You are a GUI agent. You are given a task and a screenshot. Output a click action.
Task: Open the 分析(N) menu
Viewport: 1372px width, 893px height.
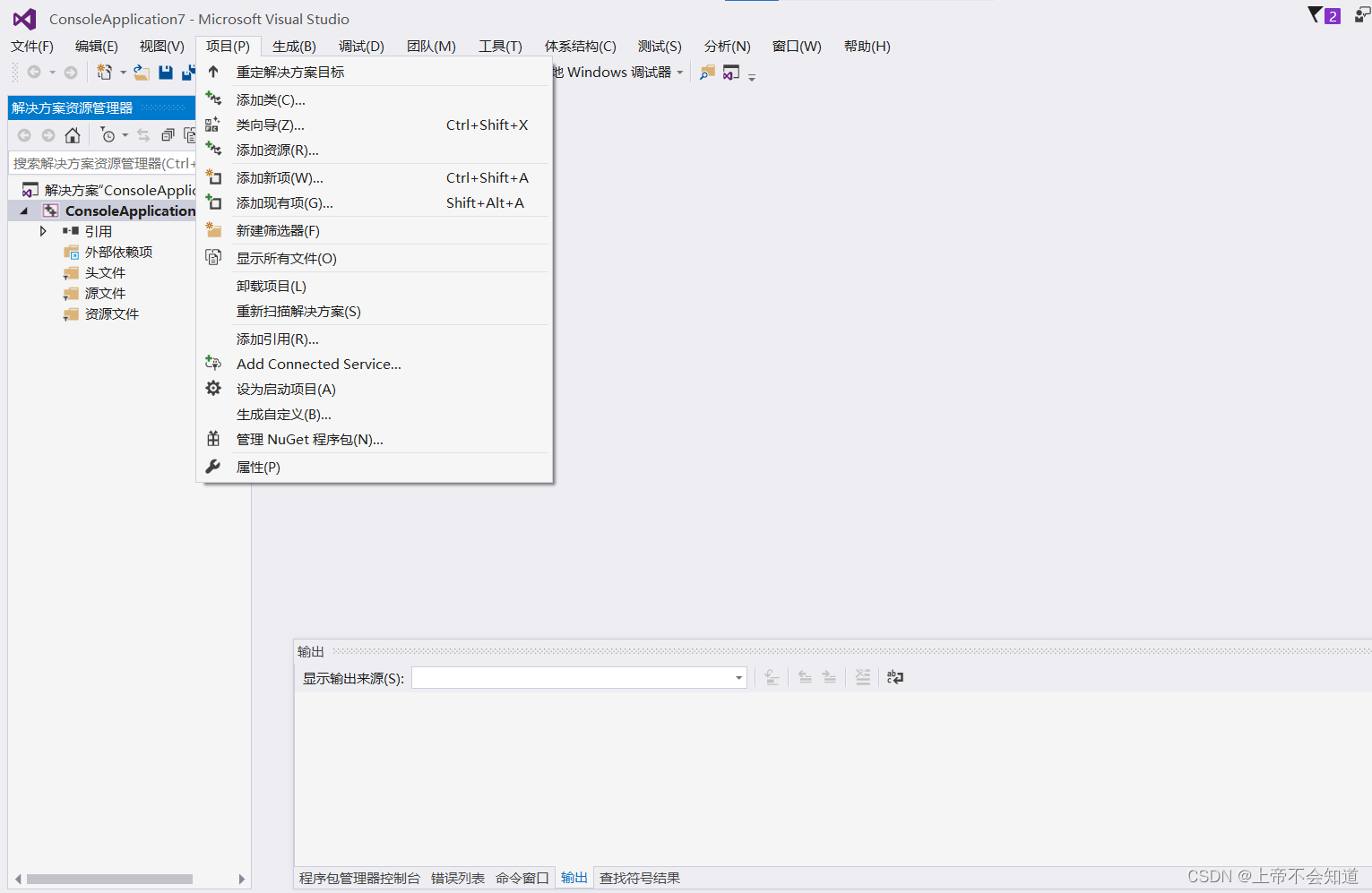pos(727,46)
